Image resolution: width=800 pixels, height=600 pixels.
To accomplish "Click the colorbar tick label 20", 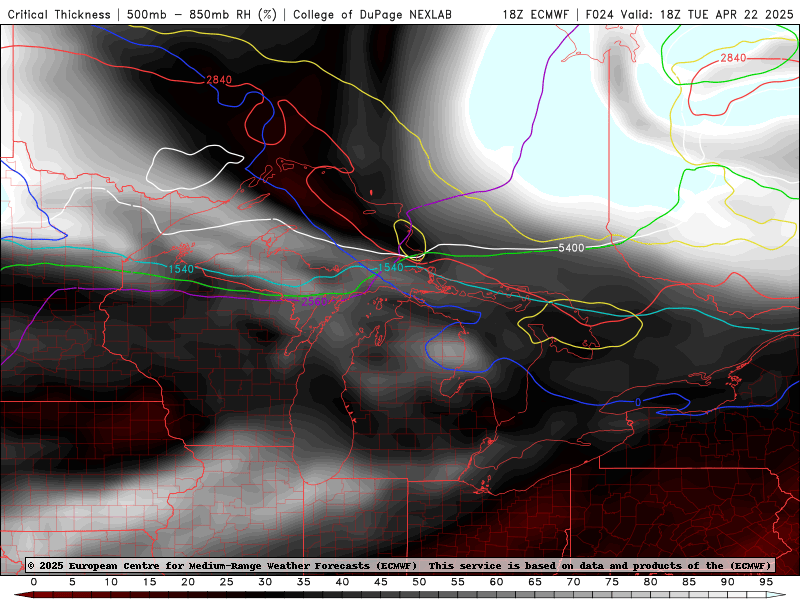I will [x=188, y=582].
